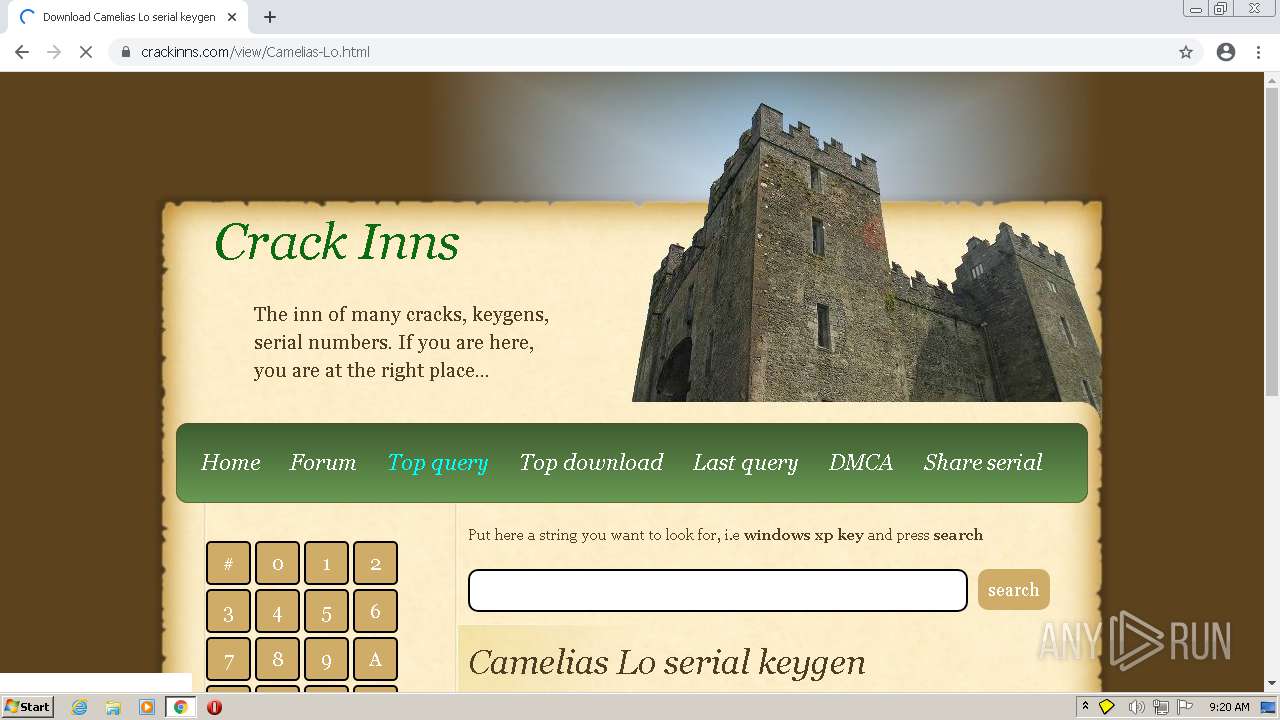This screenshot has width=1280, height=720.
Task: Focus the serial search text box
Action: coord(718,590)
